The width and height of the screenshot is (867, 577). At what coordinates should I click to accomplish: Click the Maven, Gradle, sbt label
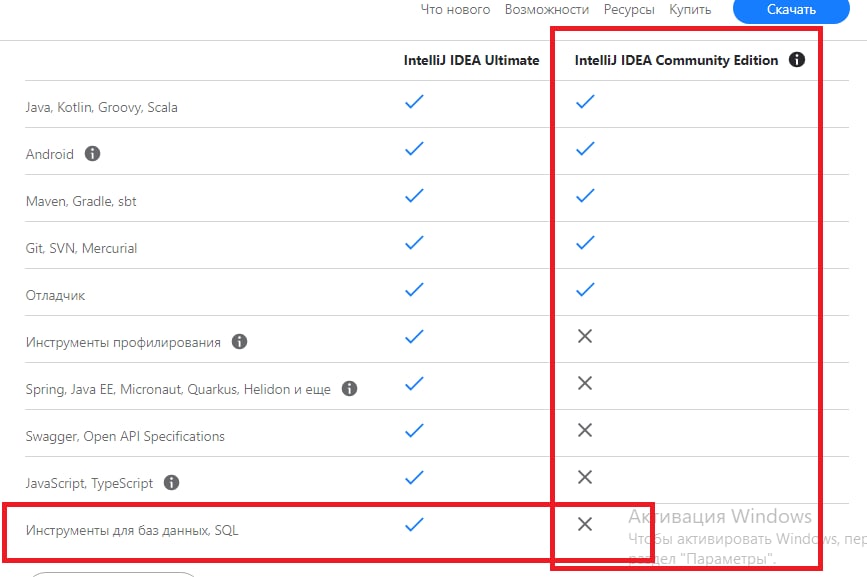coord(81,201)
